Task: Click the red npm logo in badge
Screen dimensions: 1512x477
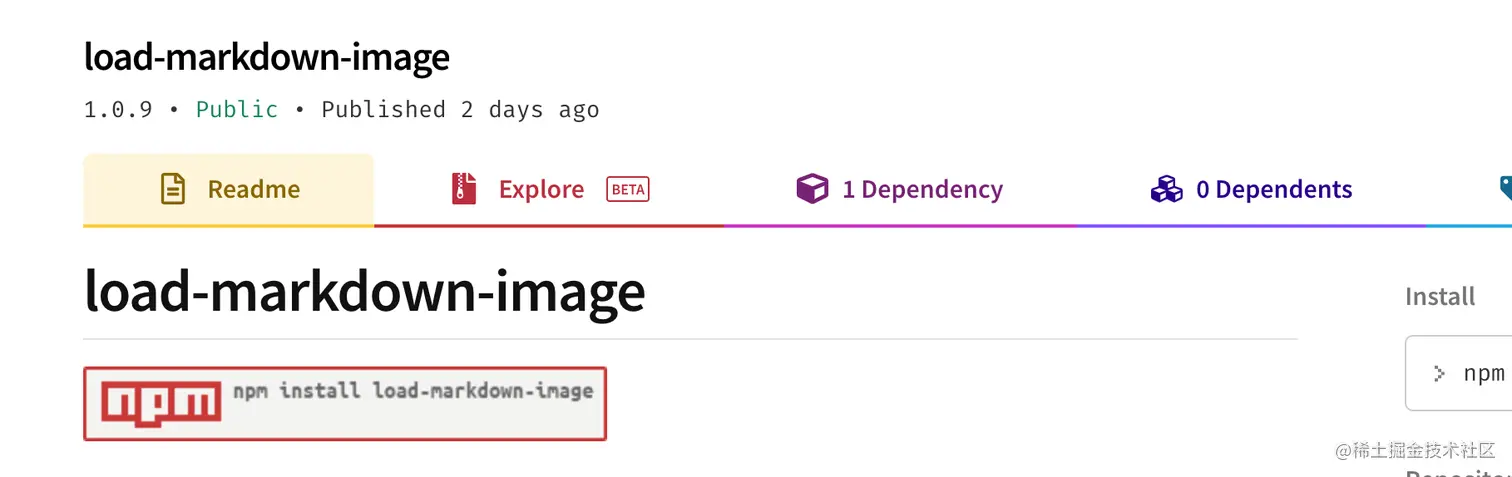Action: pos(161,403)
